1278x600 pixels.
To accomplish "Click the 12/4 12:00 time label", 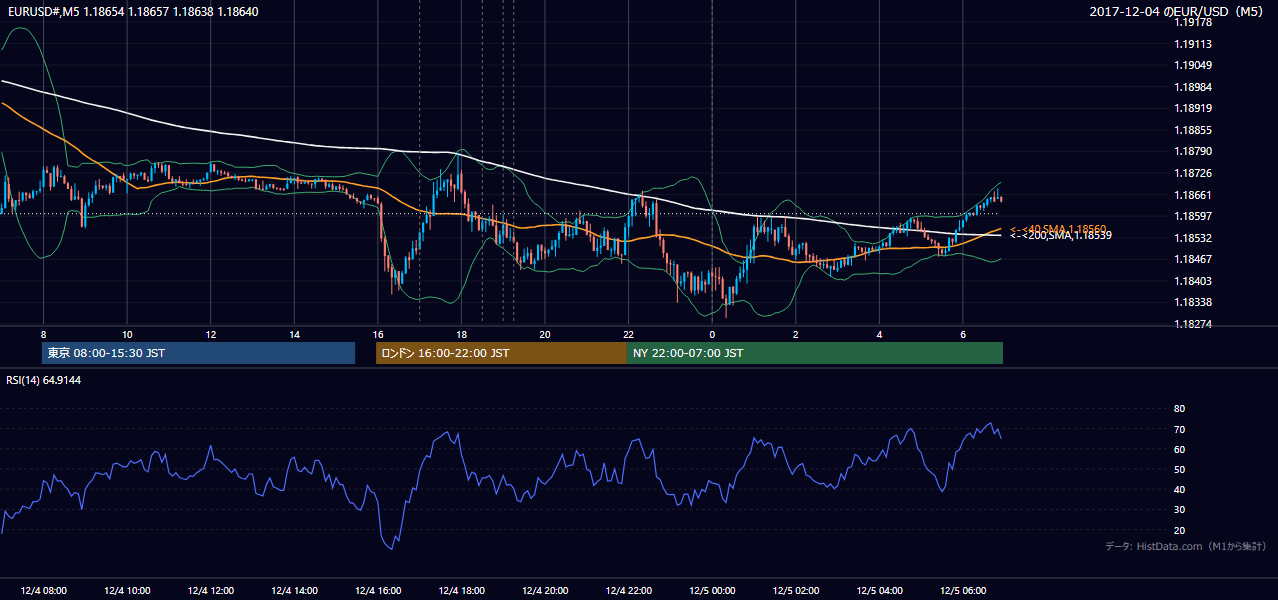I will pyautogui.click(x=210, y=591).
